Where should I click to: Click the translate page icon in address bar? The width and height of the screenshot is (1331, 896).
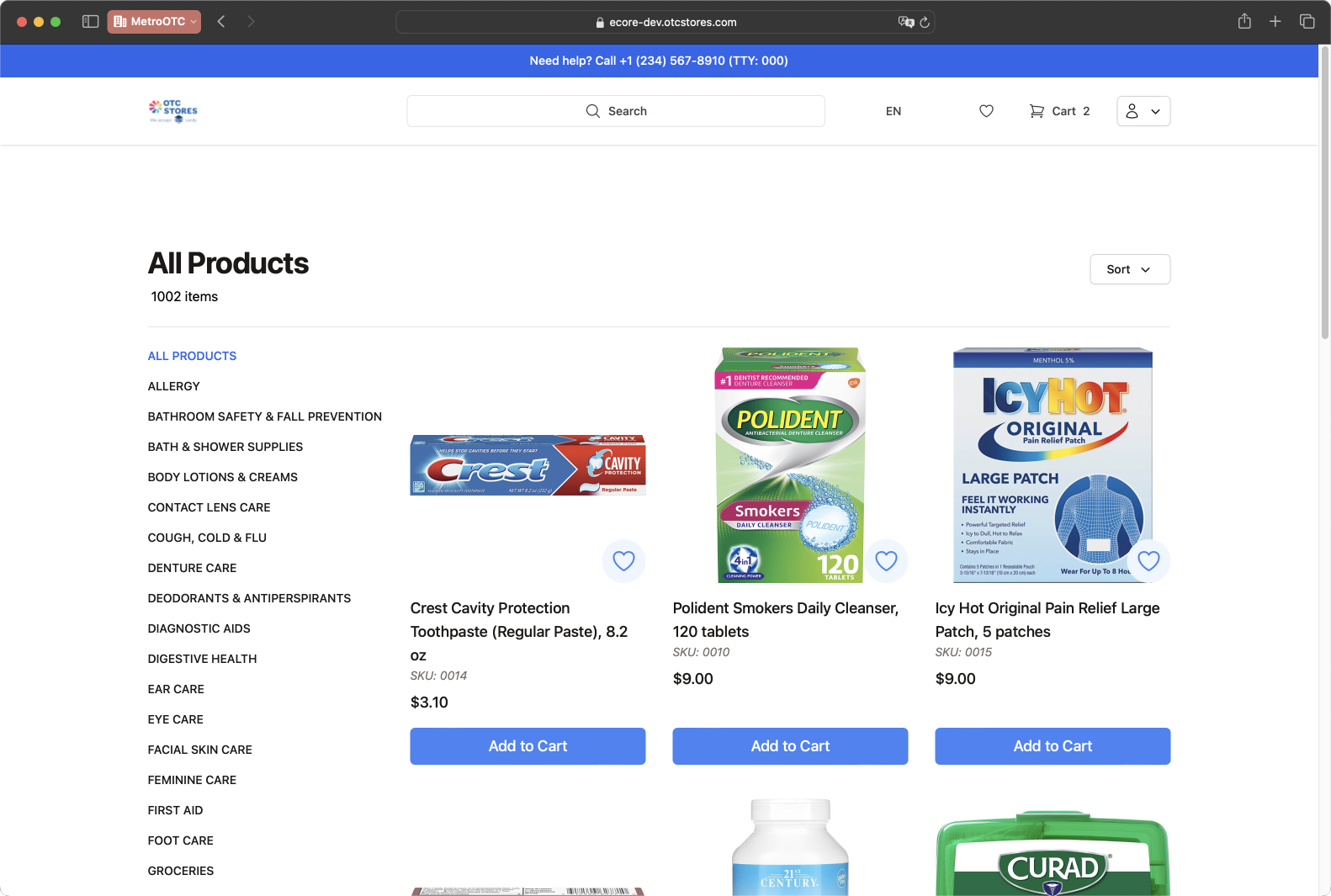click(905, 22)
